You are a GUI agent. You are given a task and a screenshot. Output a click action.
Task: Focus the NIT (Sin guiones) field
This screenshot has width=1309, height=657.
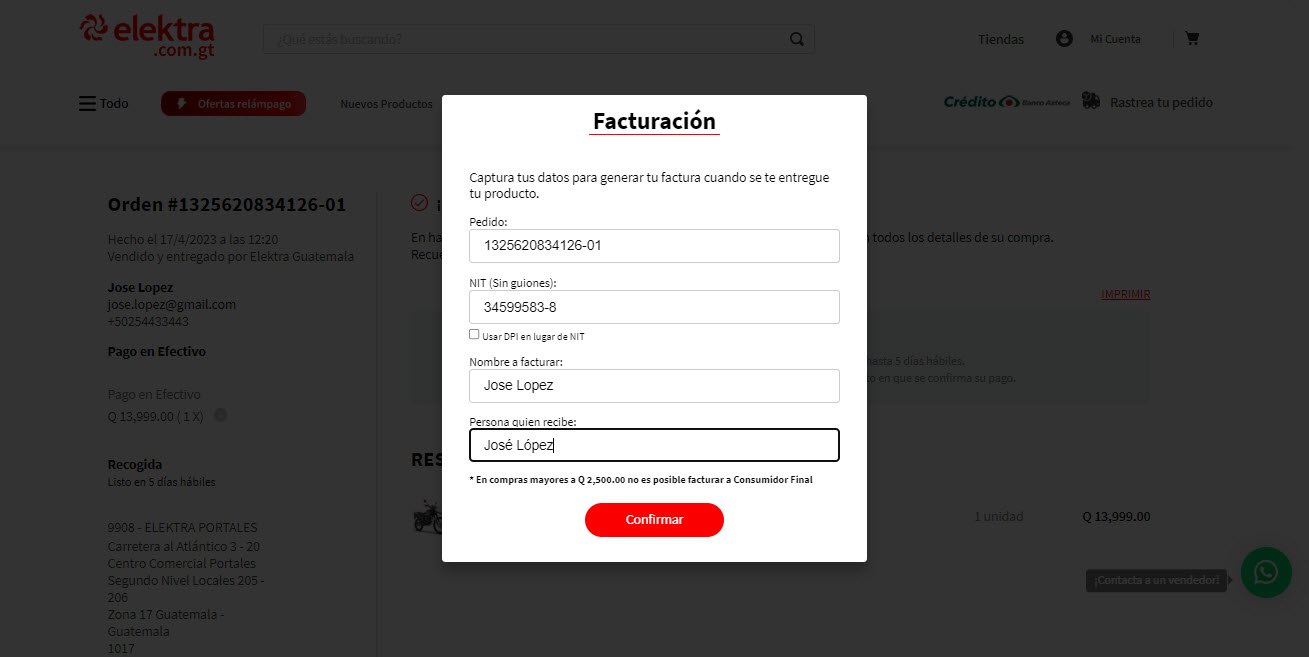[654, 307]
